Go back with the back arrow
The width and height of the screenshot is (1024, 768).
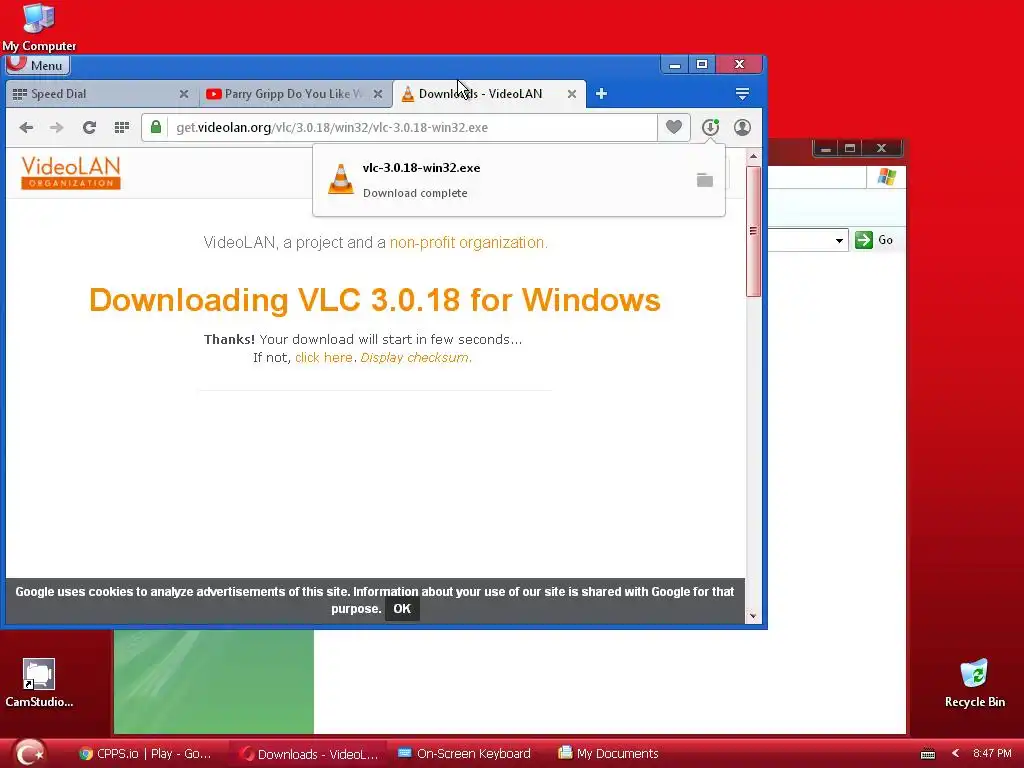click(x=26, y=127)
